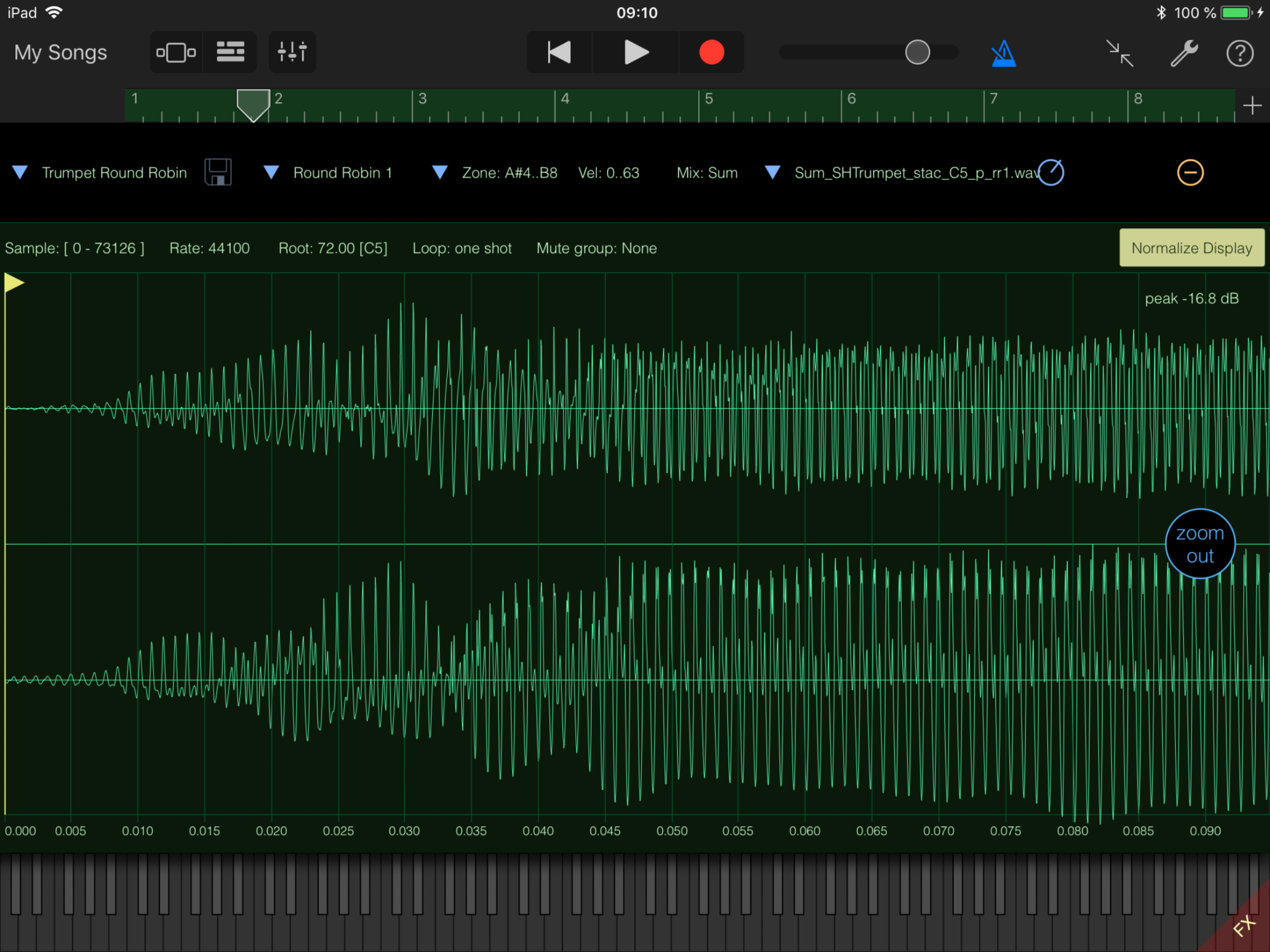
Task: Expand the Trumpet Round Robin dropdown
Action: 20,172
